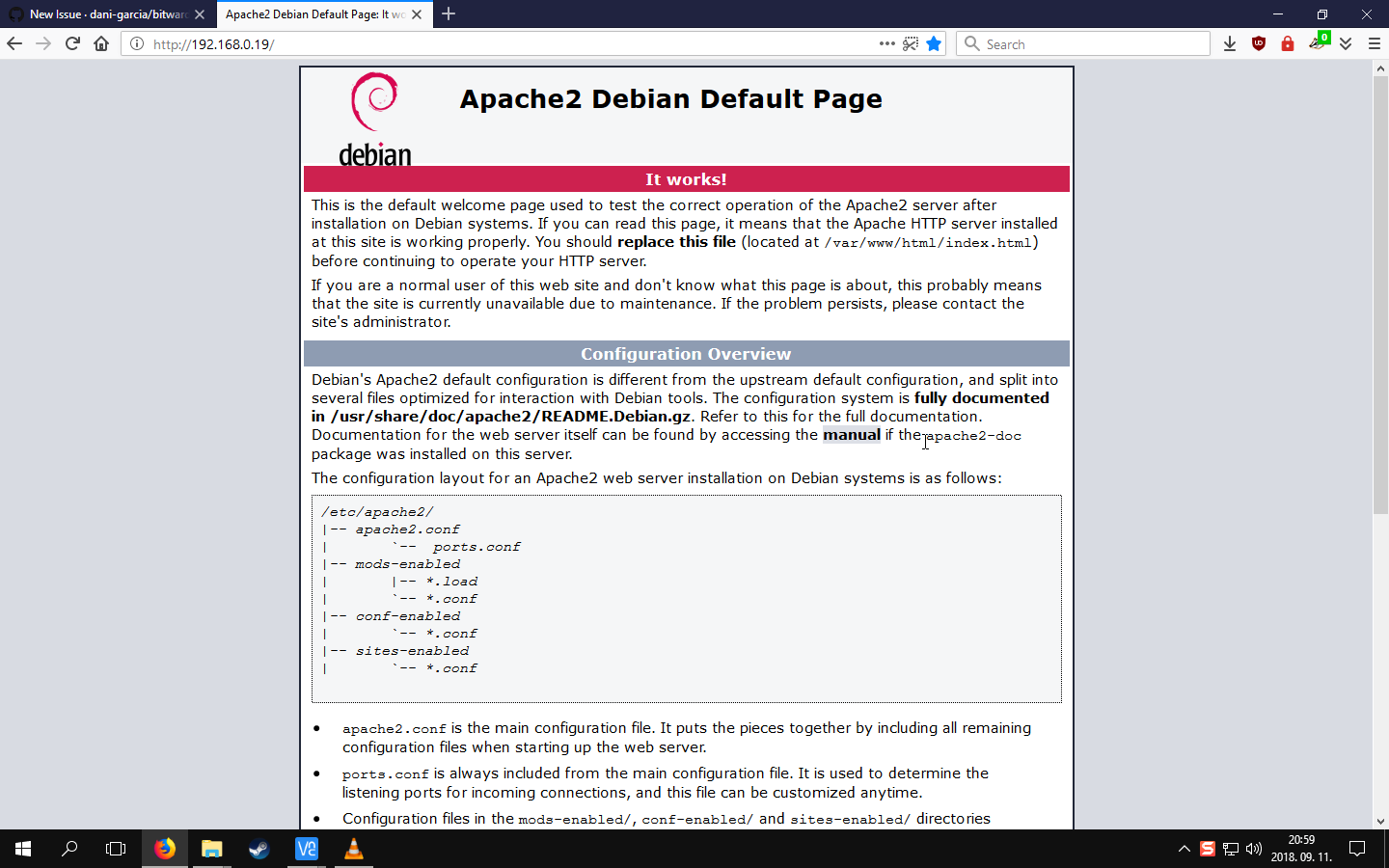The height and width of the screenshot is (868, 1389).
Task: Open the clock showing 20:59
Action: 1301,849
